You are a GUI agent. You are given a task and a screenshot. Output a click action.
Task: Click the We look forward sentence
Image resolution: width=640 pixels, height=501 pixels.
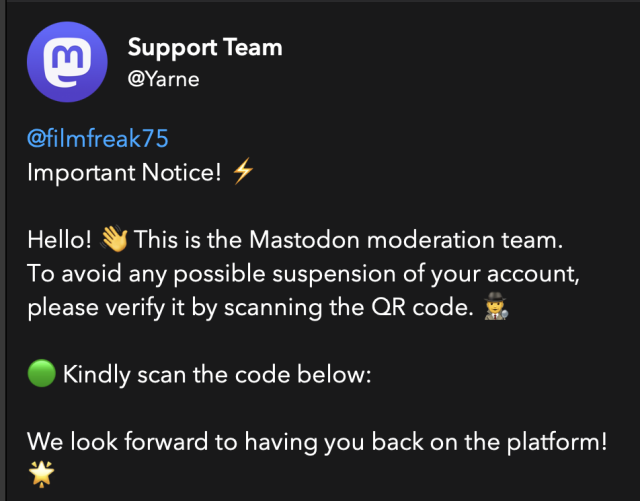(317, 442)
